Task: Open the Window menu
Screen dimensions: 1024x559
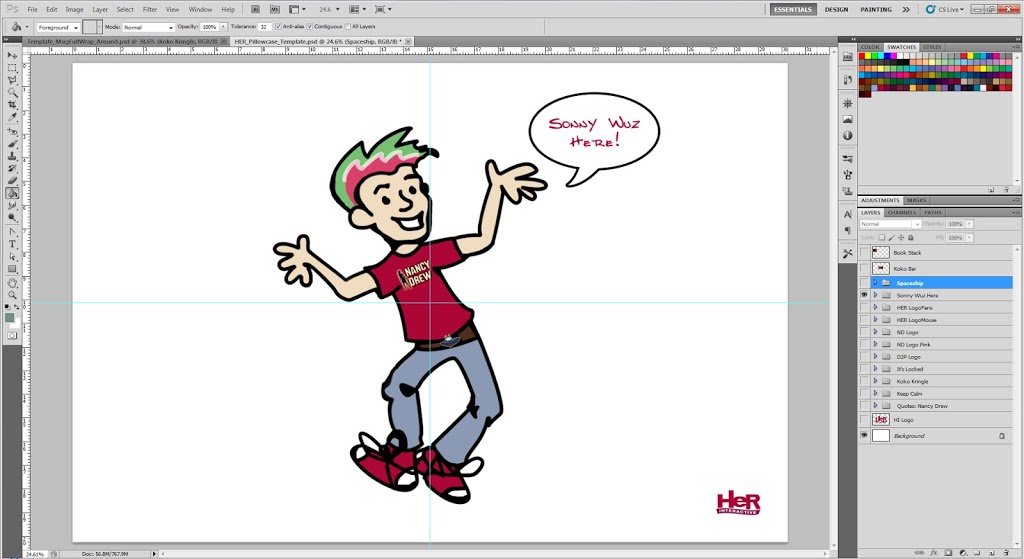Action: [200, 10]
